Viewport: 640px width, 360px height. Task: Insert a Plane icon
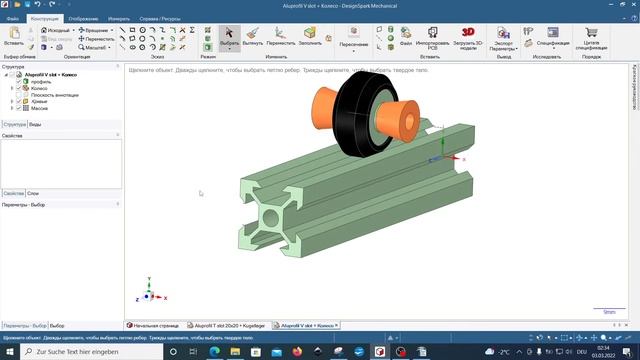[379, 29]
